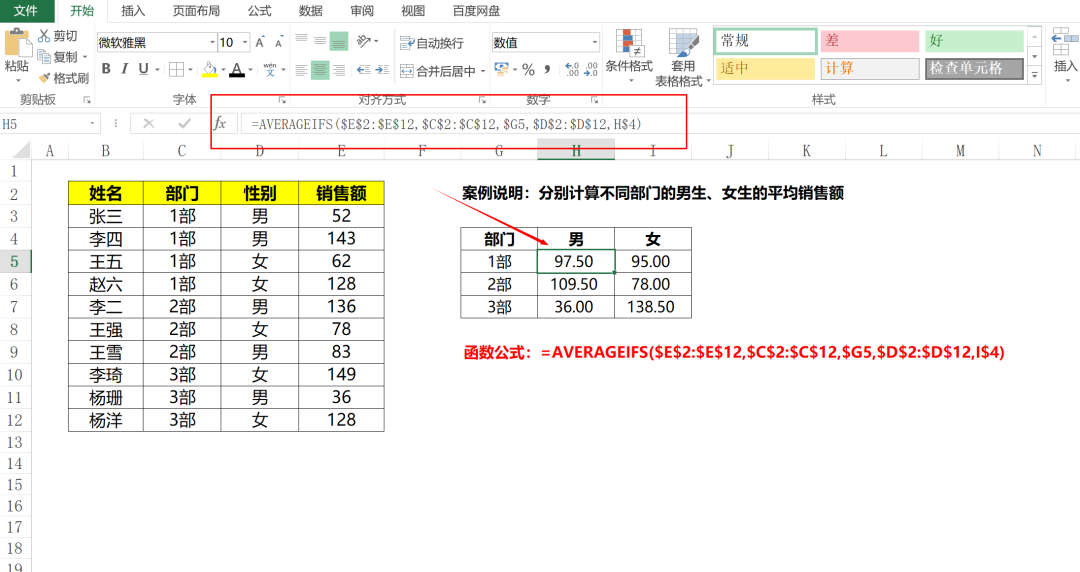Switch to the Data (数据) tab
The width and height of the screenshot is (1080, 572).
[x=311, y=11]
